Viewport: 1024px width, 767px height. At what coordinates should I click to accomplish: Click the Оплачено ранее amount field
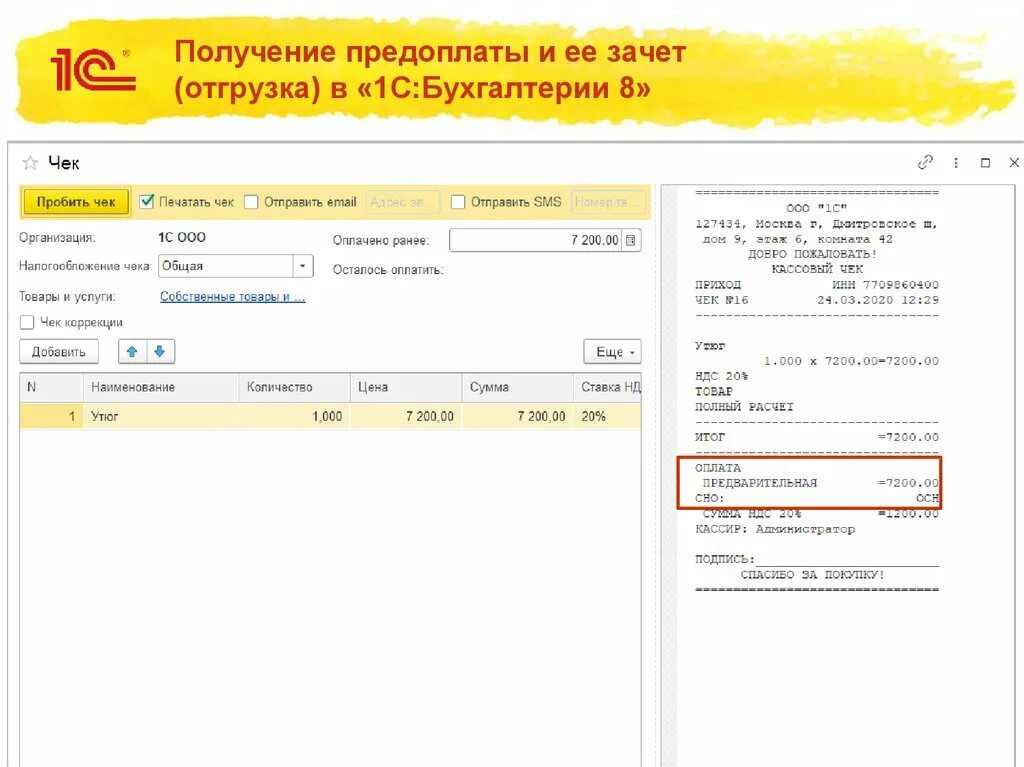tap(536, 240)
